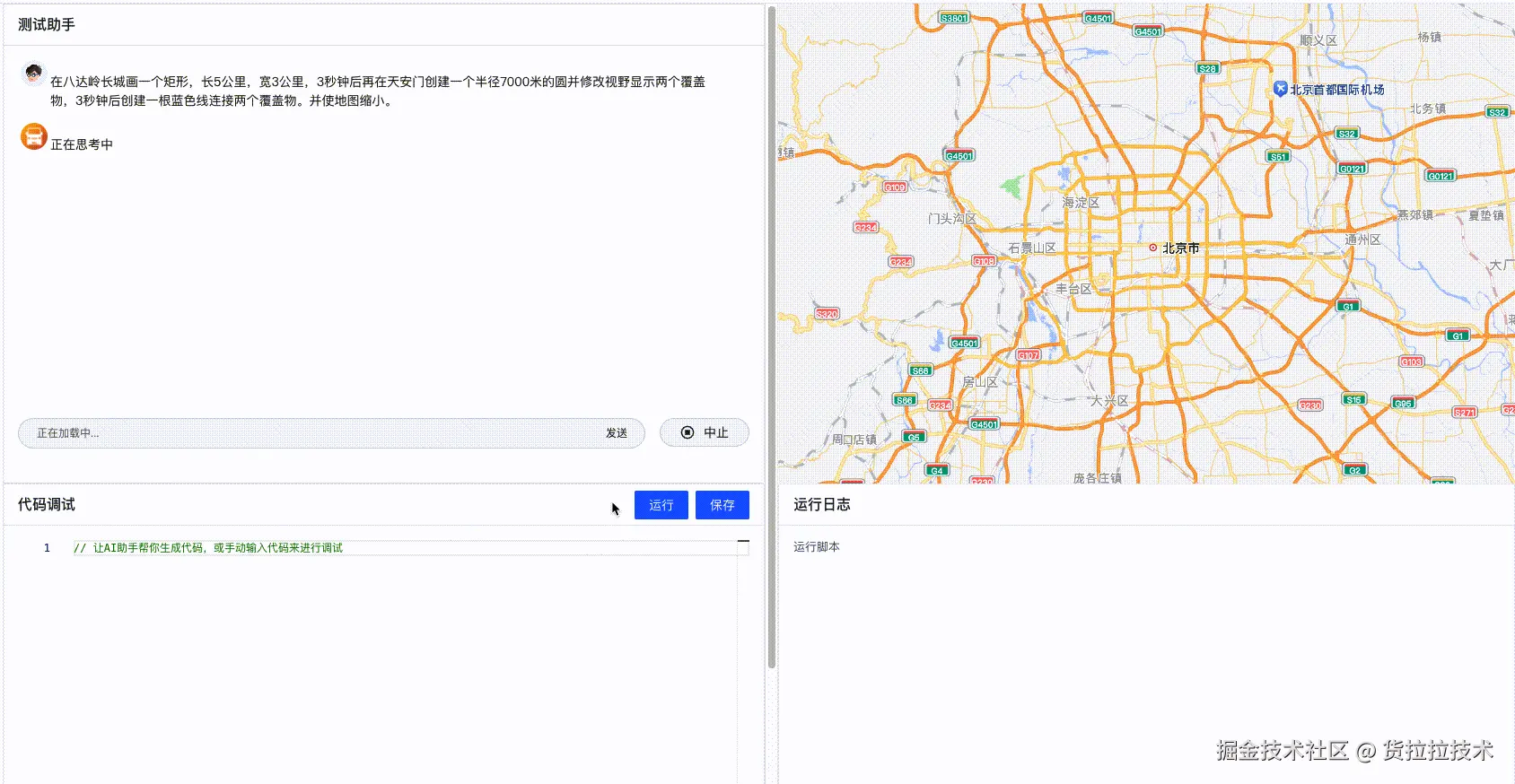Click the user's prompt message text
Image resolution: width=1515 pixels, height=784 pixels.
coord(378,91)
